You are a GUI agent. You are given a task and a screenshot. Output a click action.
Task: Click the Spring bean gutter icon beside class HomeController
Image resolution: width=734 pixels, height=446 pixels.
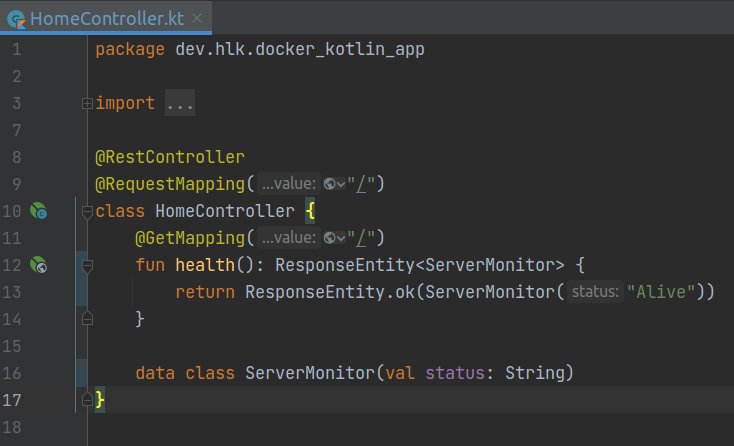click(38, 211)
